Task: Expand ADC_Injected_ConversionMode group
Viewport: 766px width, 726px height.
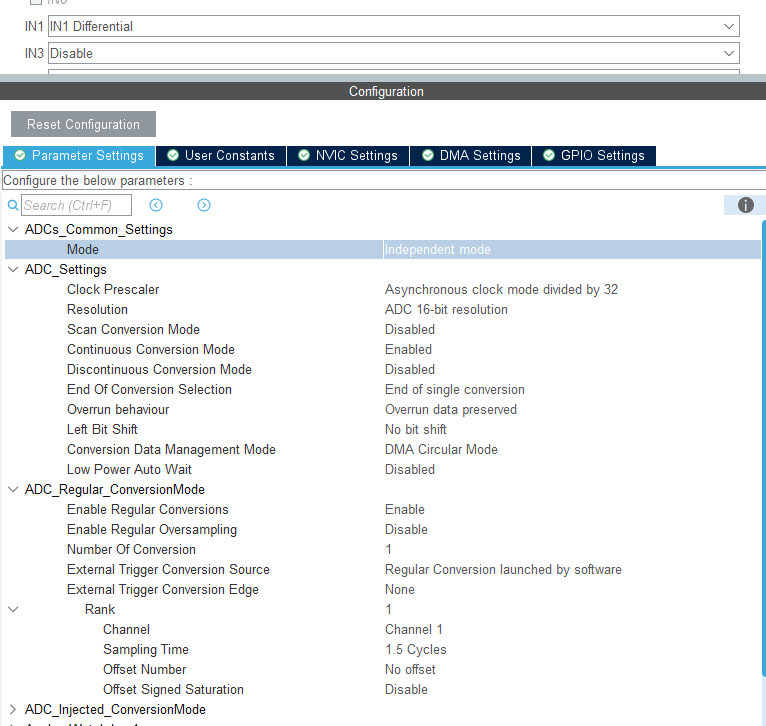Action: point(13,709)
